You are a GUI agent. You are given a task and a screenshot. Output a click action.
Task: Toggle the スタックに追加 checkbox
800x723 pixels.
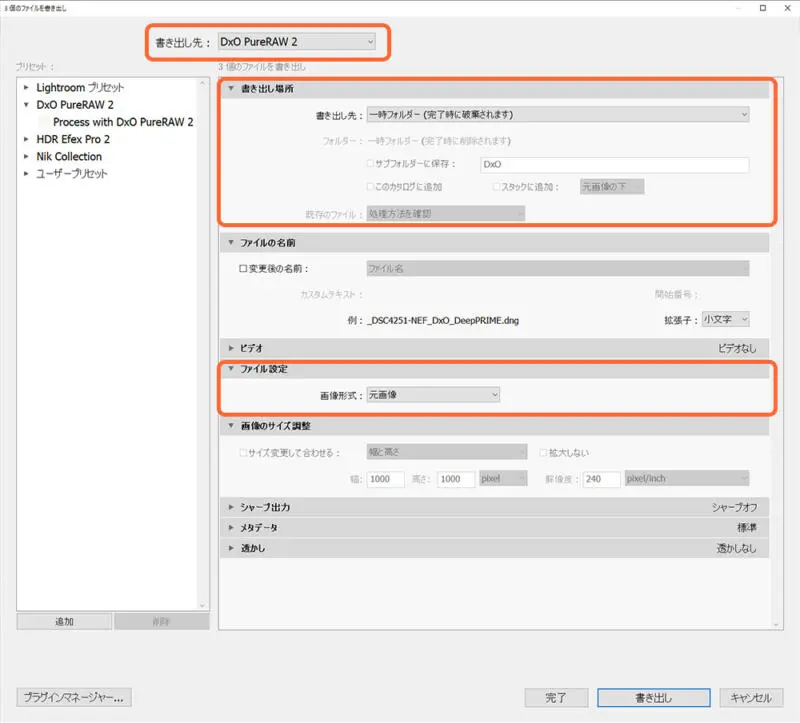click(496, 187)
